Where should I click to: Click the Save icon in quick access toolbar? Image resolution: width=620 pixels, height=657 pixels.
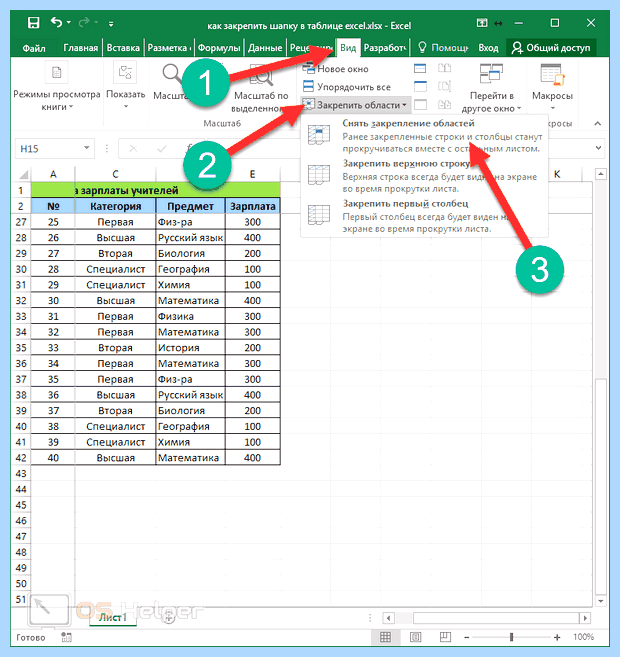[33, 23]
